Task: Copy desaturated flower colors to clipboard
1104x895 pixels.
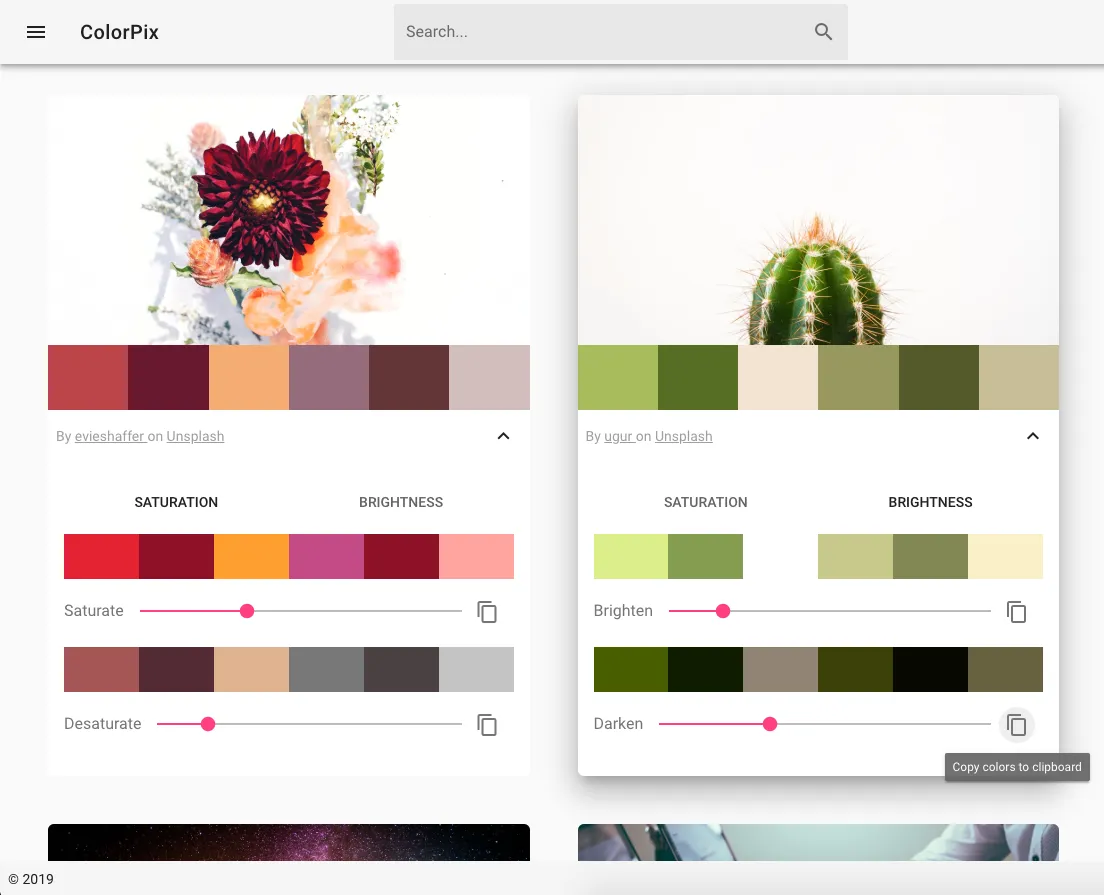Action: click(x=487, y=725)
